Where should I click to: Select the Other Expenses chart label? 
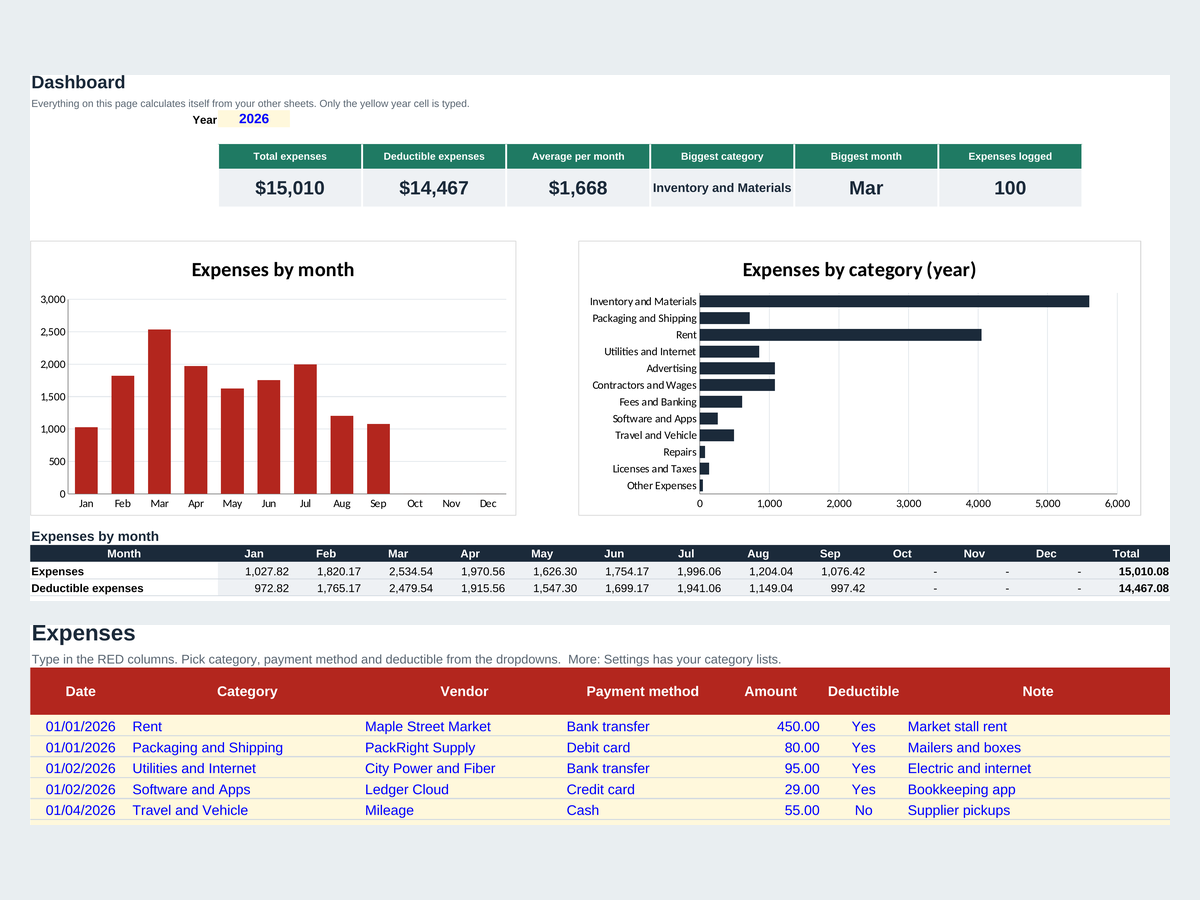(x=661, y=485)
